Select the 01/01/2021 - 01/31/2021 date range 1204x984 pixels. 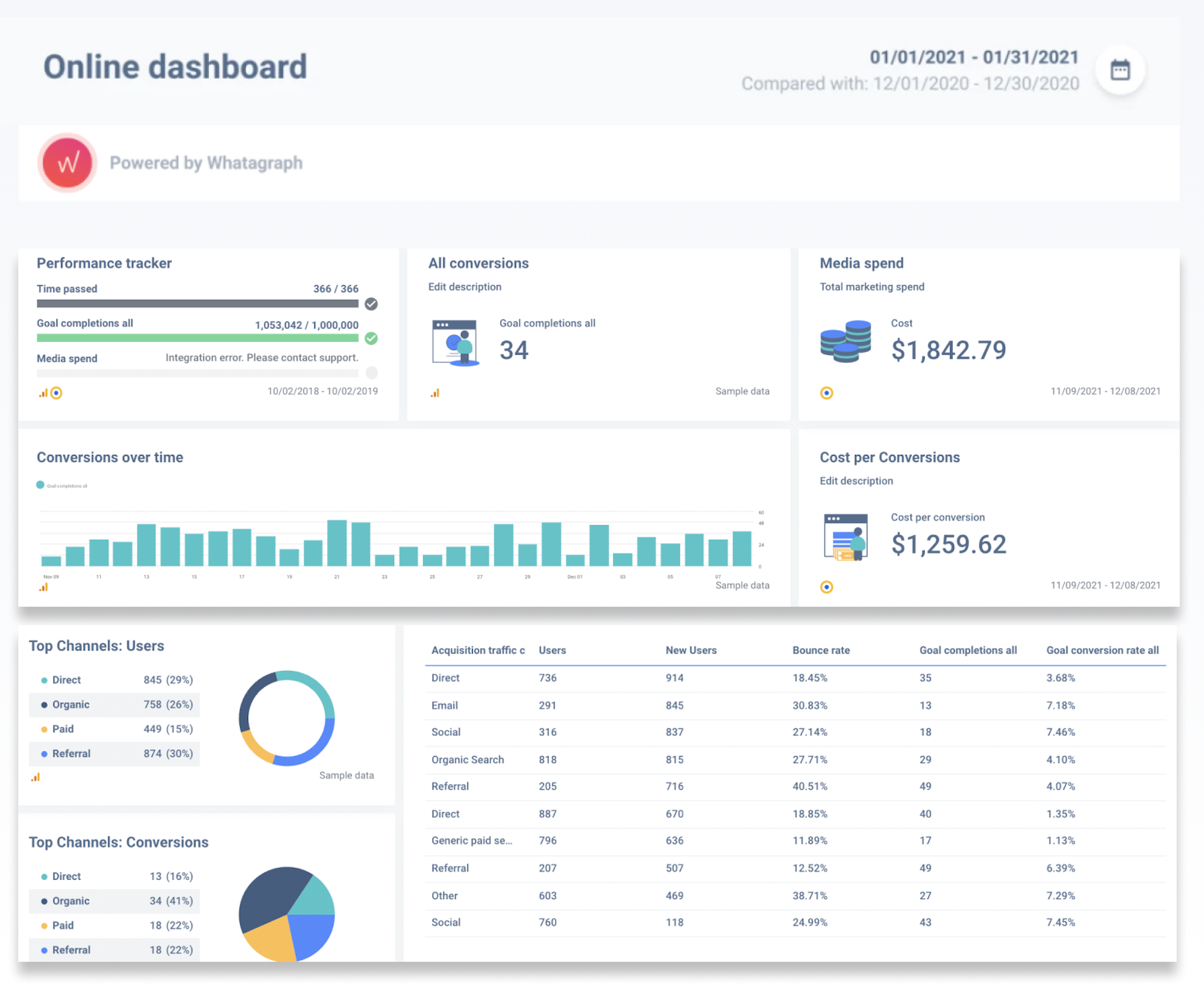click(974, 58)
